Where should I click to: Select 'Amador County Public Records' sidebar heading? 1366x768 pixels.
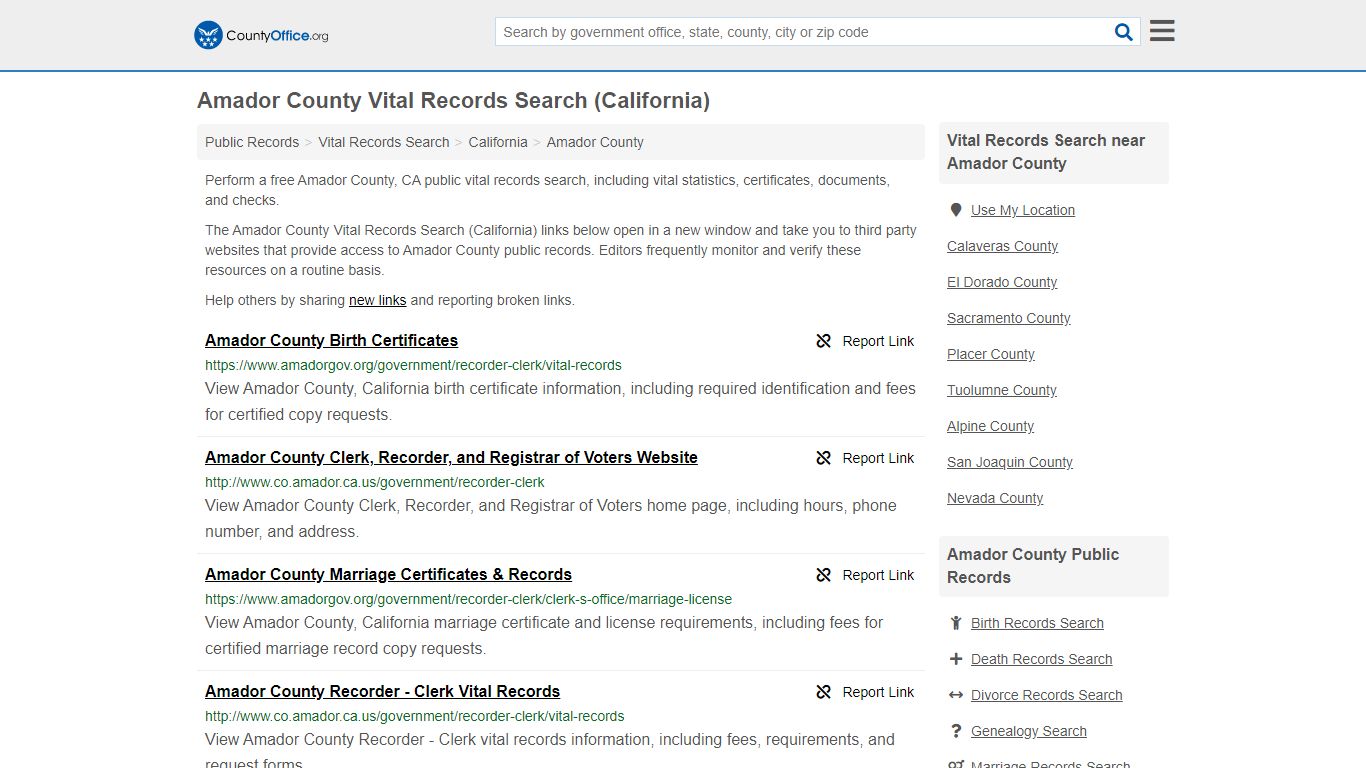point(1033,566)
